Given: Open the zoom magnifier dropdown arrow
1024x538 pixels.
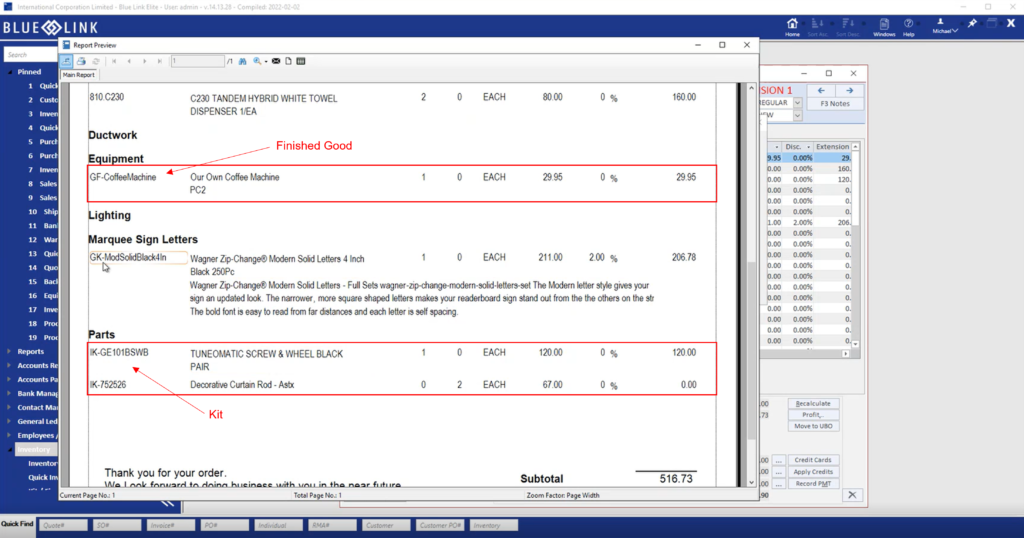Looking at the screenshot, I should click(266, 61).
